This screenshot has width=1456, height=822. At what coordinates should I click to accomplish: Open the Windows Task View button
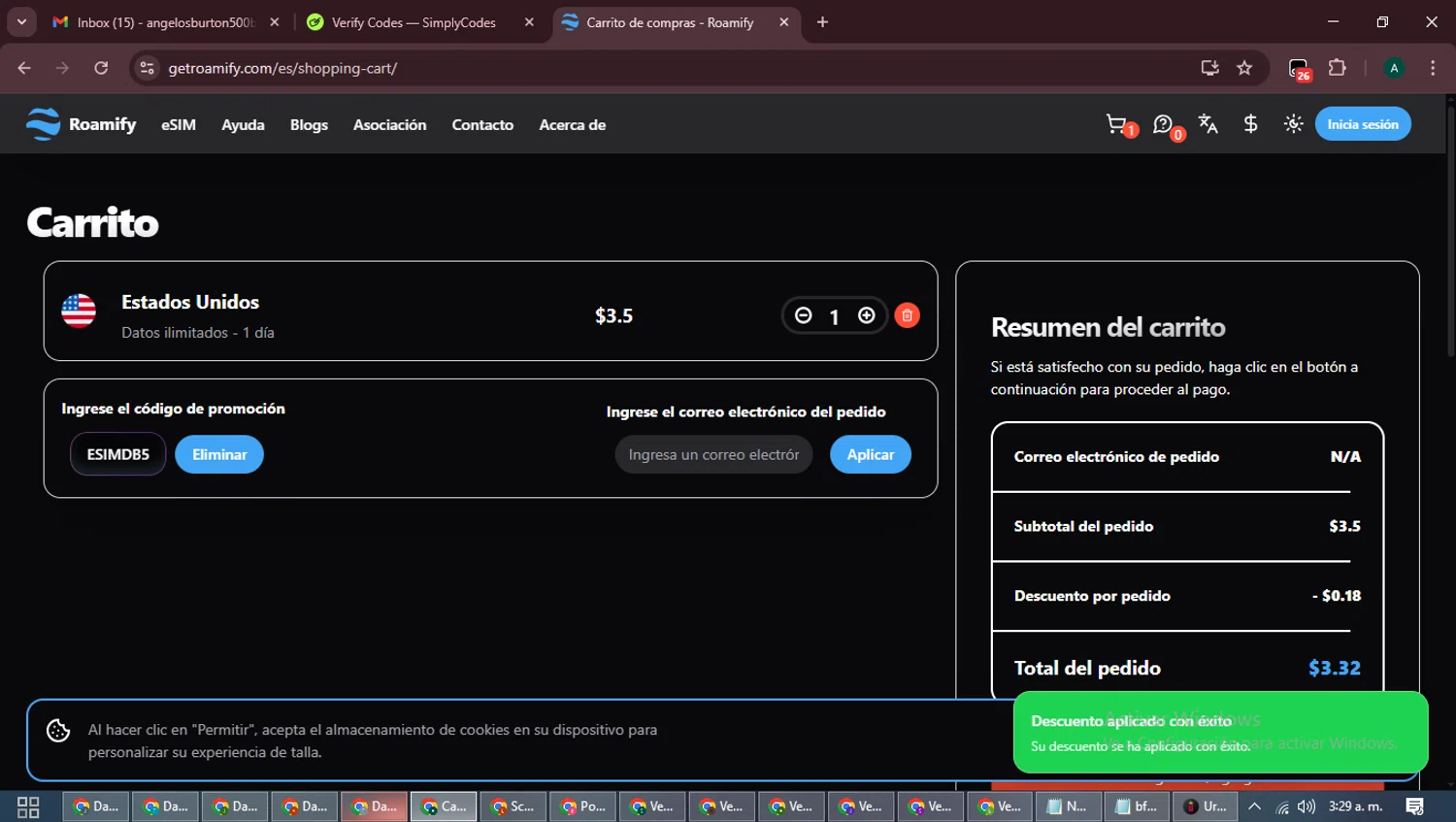point(28,806)
